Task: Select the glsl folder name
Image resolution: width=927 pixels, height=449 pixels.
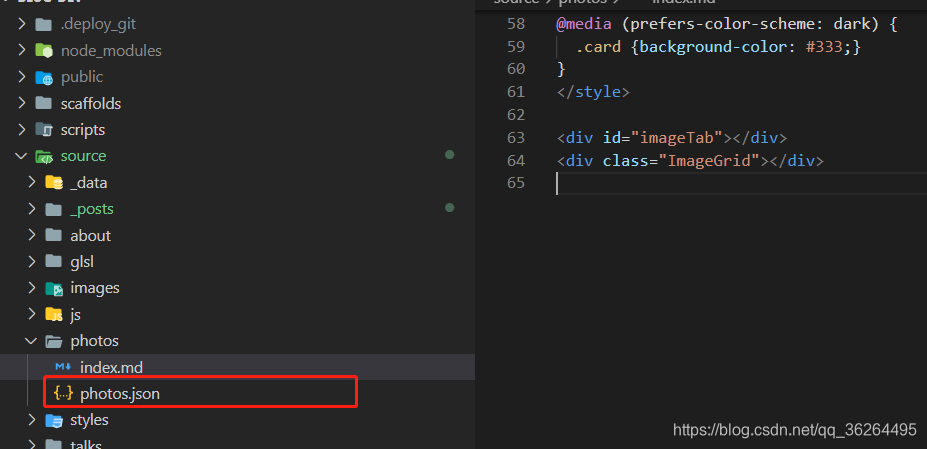Action: click(82, 261)
